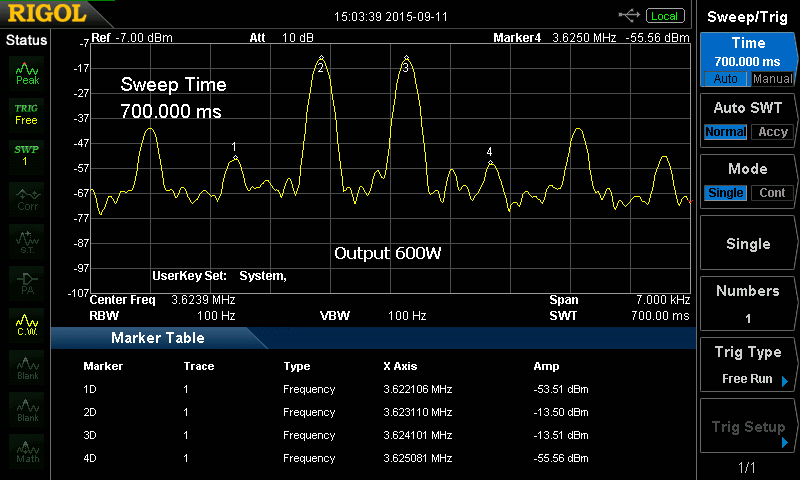Set Auto SWT to Accy
The height and width of the screenshot is (480, 800).
tap(772, 132)
